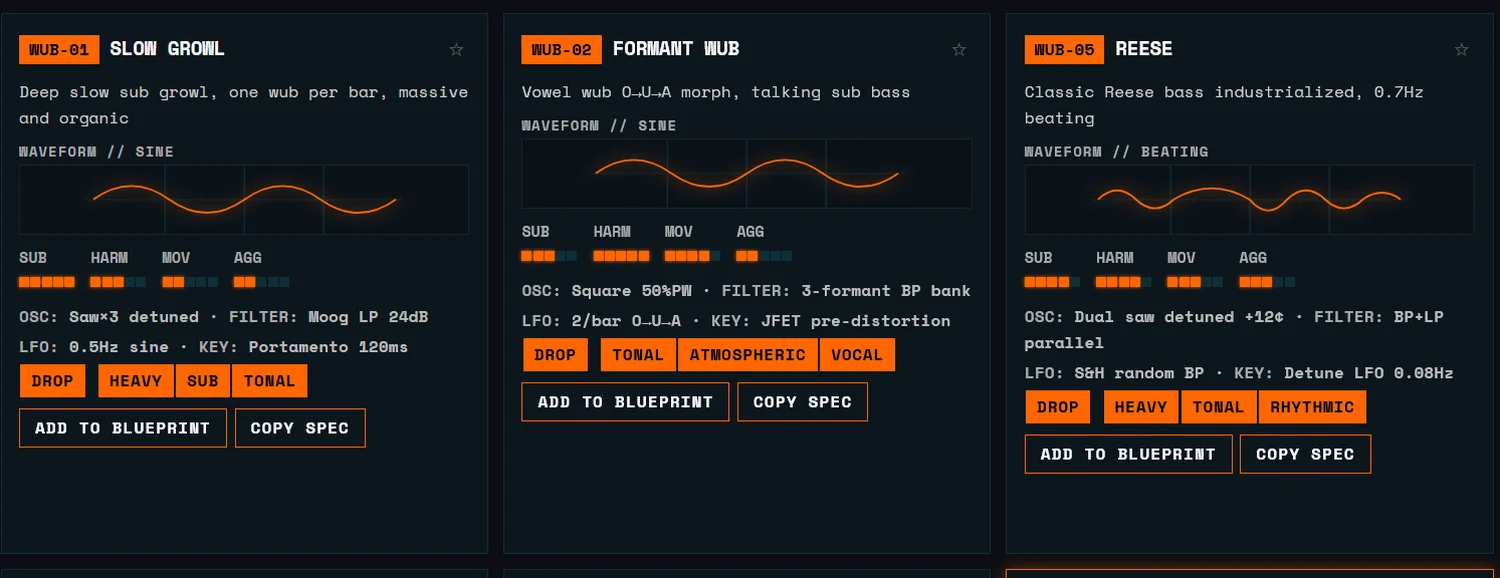This screenshot has height=578, width=1500.
Task: Click the star icon on REESE card
Action: tap(1461, 49)
